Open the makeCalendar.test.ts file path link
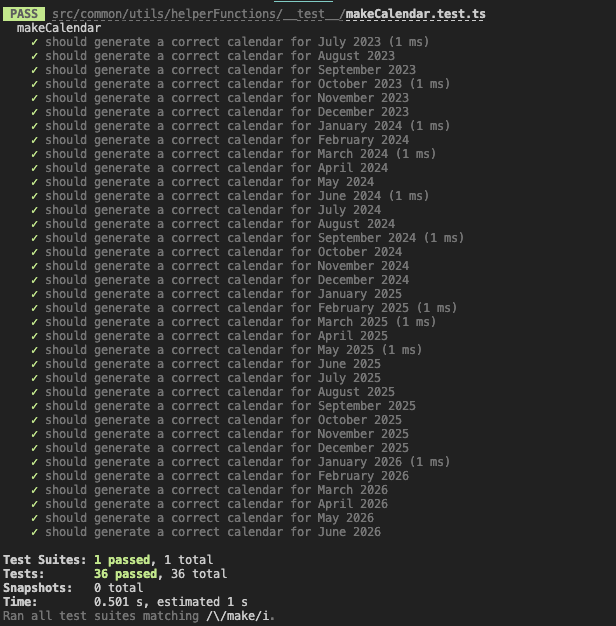The width and height of the screenshot is (616, 626). pos(269,14)
